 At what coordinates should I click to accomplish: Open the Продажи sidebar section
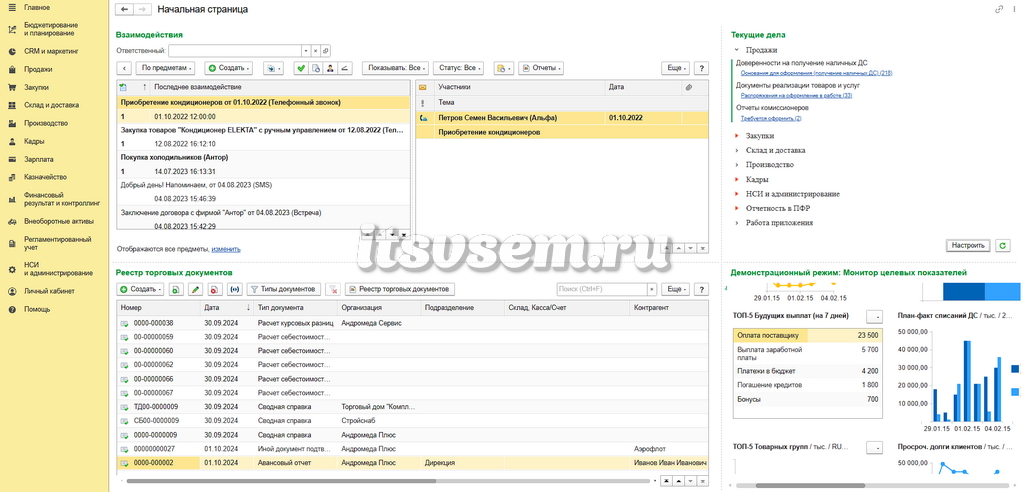point(38,69)
